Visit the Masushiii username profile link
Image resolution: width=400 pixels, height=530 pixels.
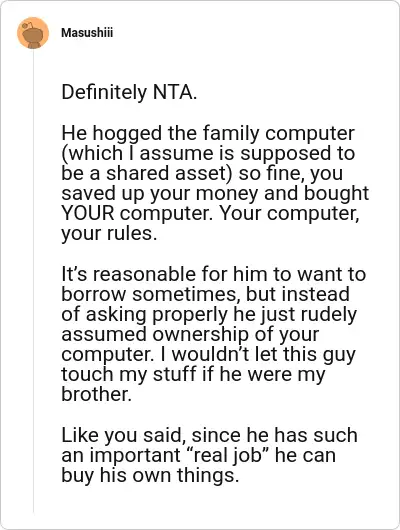pyautogui.click(x=87, y=33)
